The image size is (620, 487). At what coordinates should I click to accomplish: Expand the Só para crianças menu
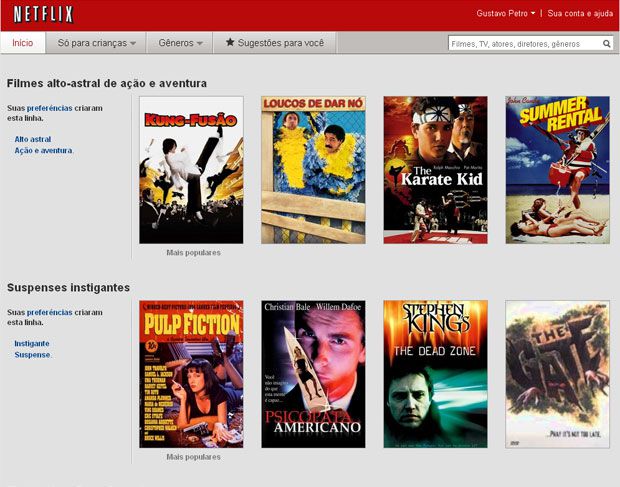tap(96, 43)
